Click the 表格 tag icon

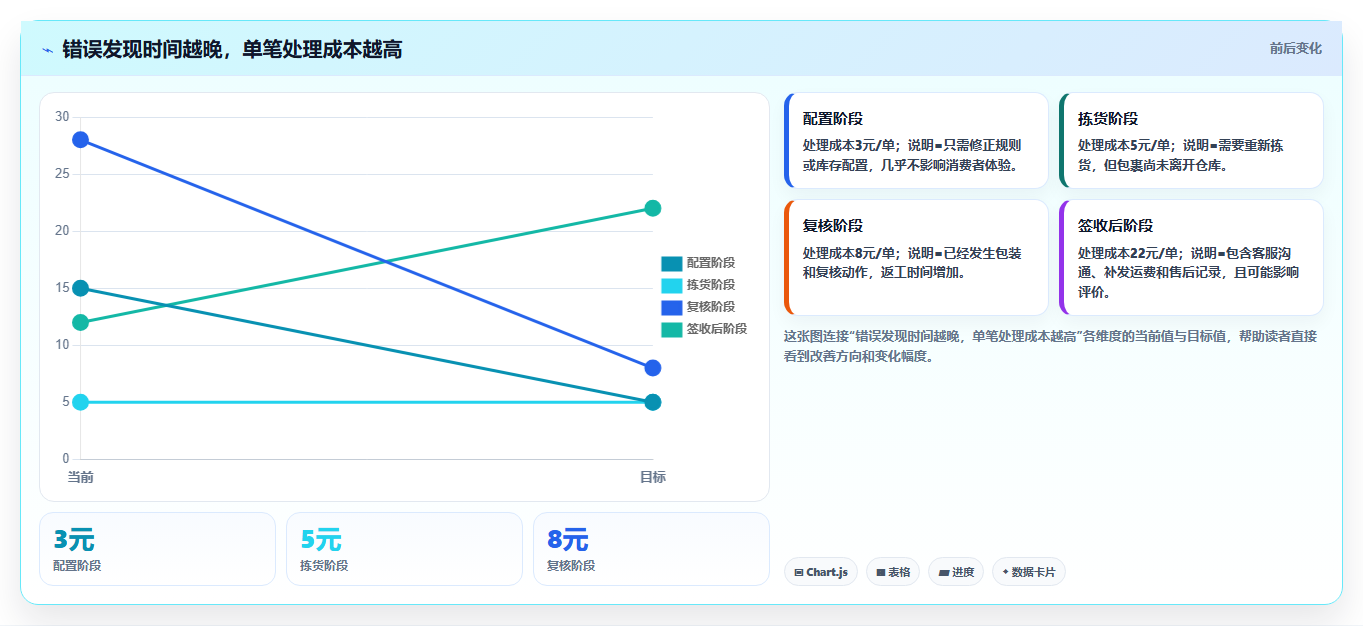coord(881,573)
